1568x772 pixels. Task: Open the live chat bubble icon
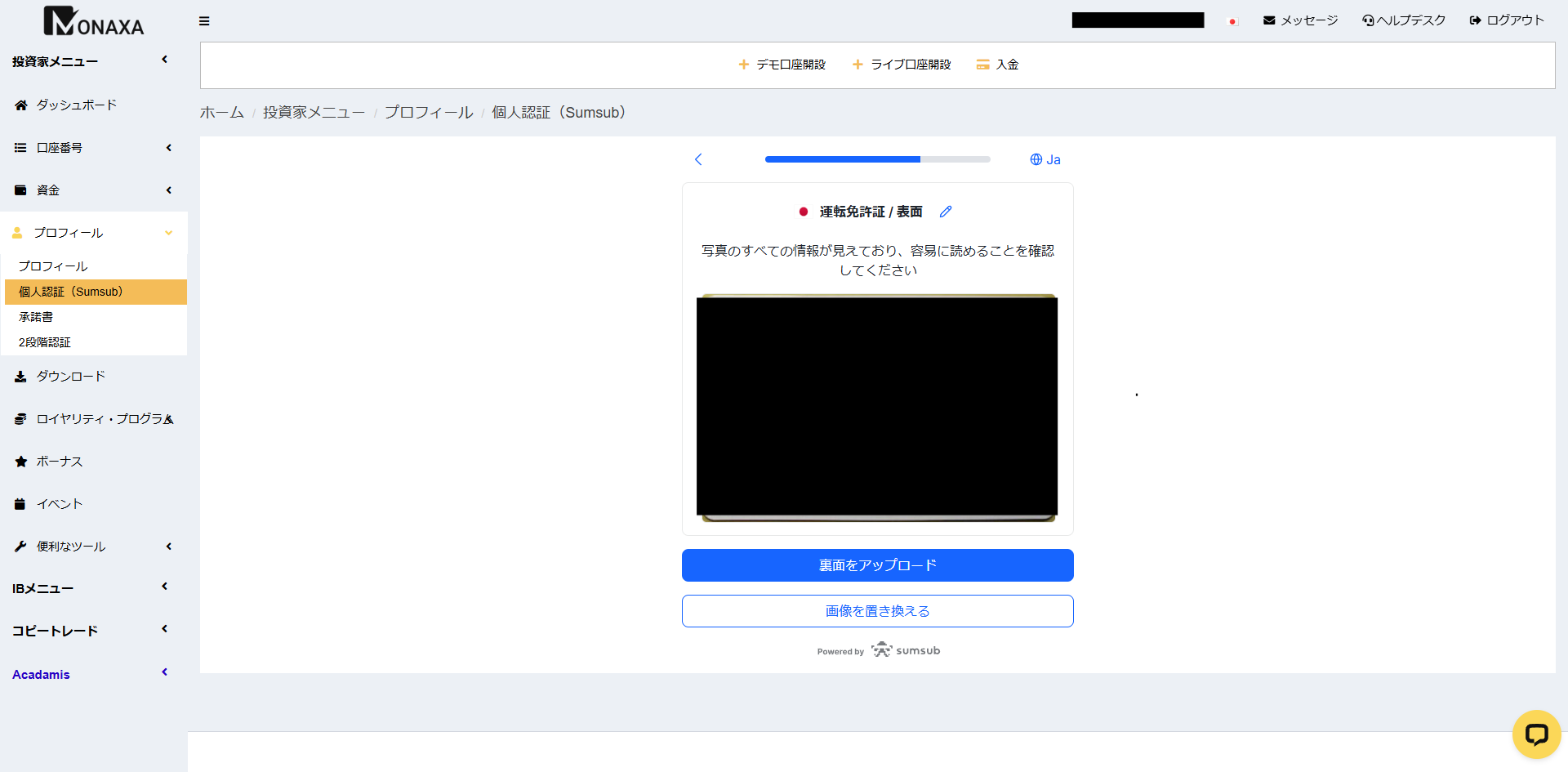coord(1536,734)
